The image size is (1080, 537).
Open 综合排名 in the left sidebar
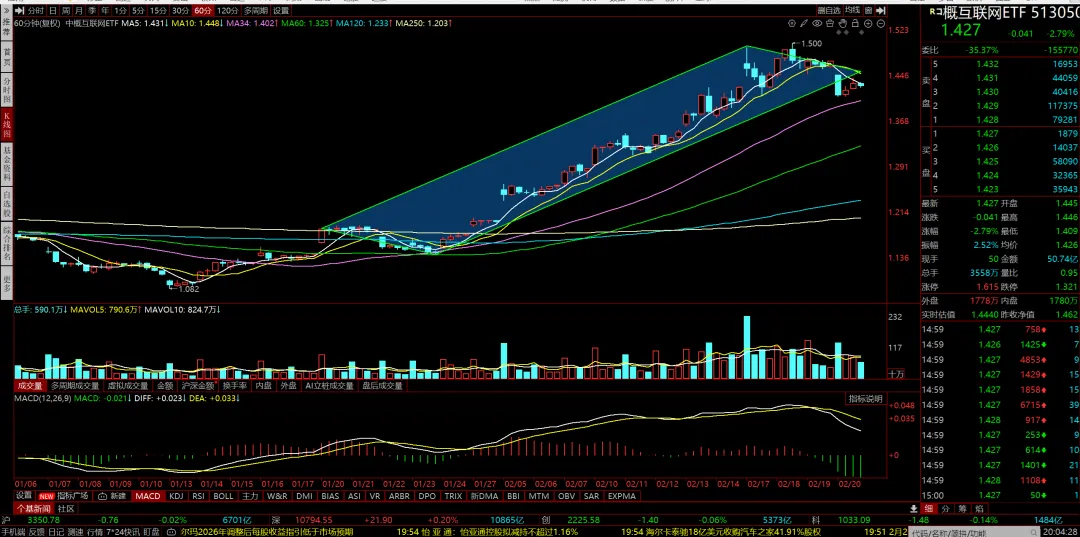6,244
